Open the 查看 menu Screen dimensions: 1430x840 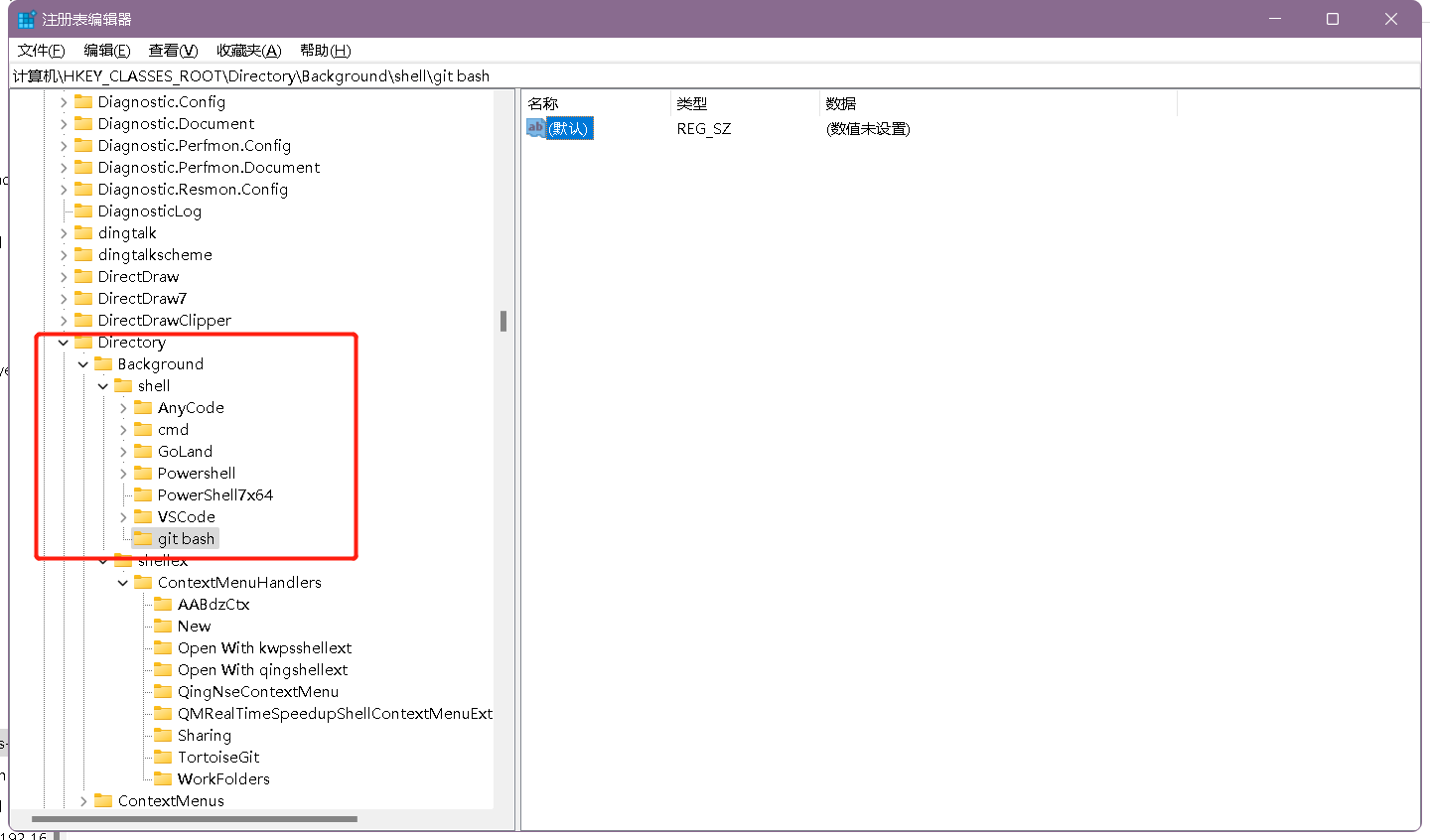point(171,50)
